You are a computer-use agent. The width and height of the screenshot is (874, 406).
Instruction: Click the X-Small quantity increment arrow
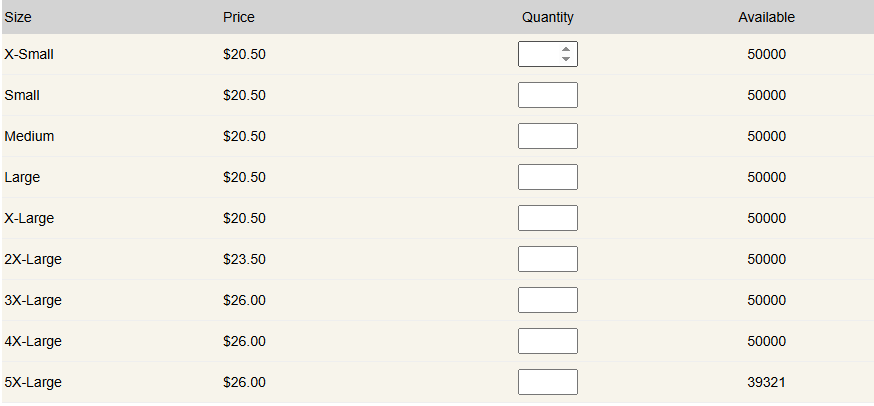tap(566, 50)
